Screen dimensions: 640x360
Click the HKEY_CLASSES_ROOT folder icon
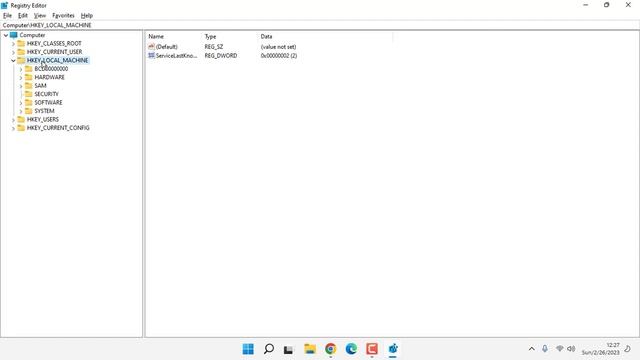[21, 43]
